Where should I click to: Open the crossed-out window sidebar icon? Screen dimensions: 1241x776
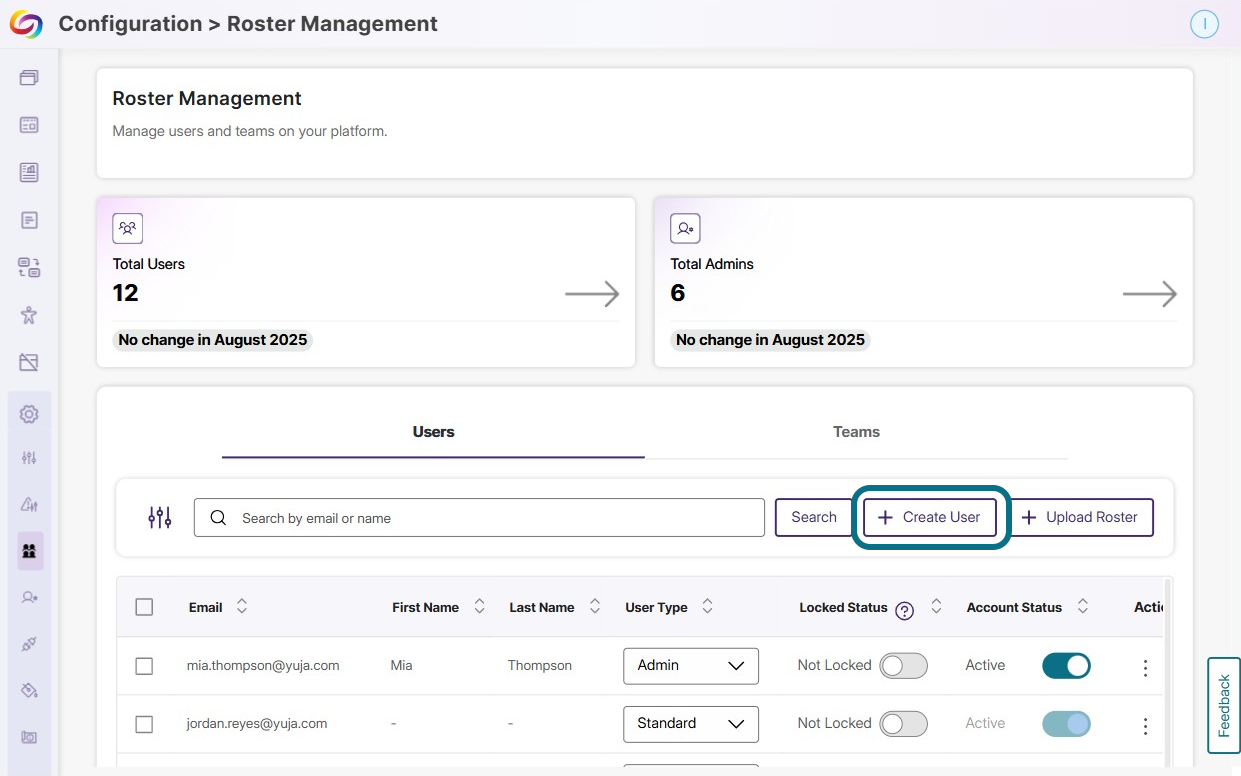pyautogui.click(x=29, y=362)
